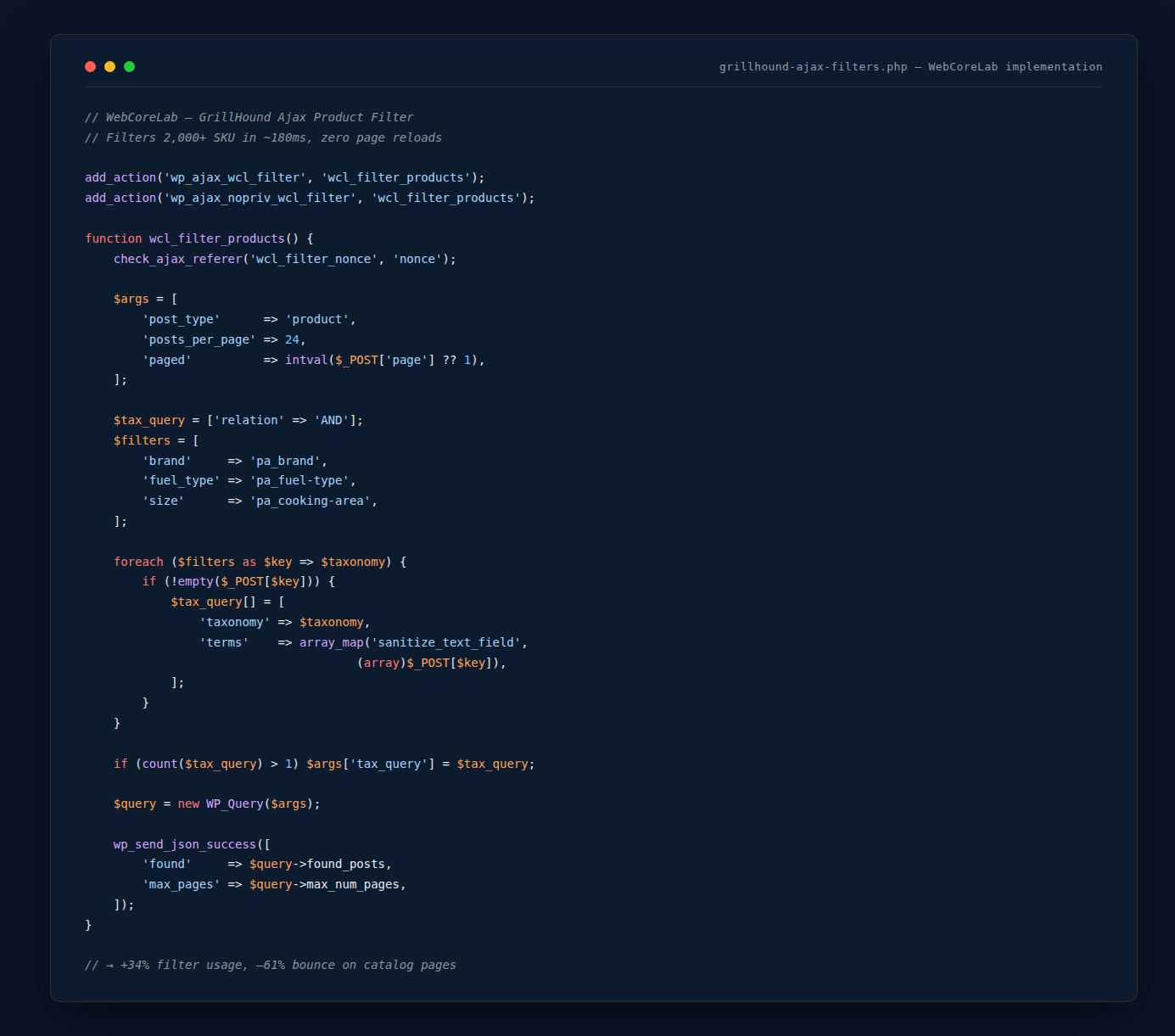Select the GrillHound Ajax Product Filter comment
This screenshot has width=1175, height=1036.
pos(249,117)
